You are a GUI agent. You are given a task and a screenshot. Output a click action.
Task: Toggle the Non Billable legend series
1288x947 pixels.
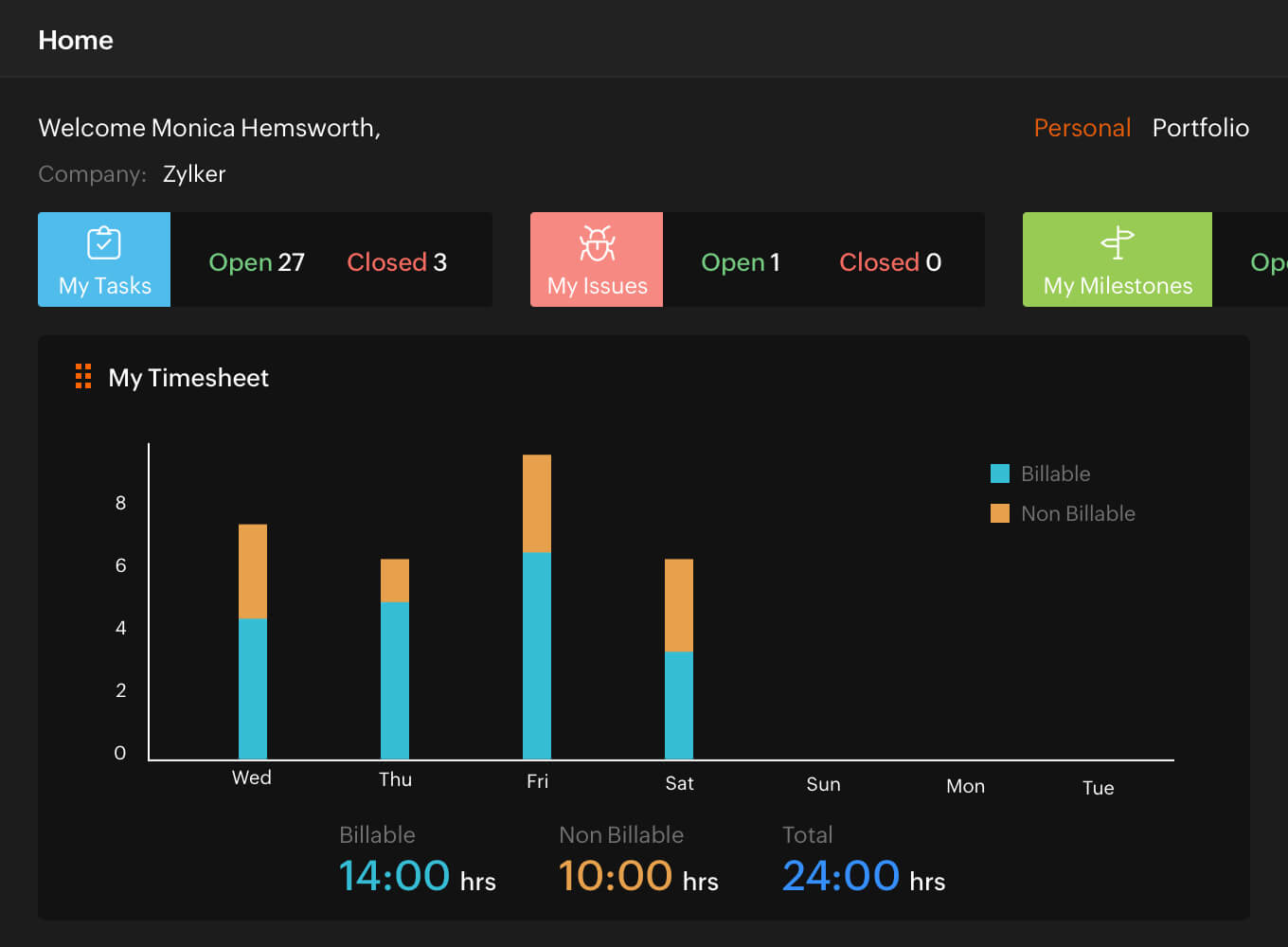[1063, 513]
